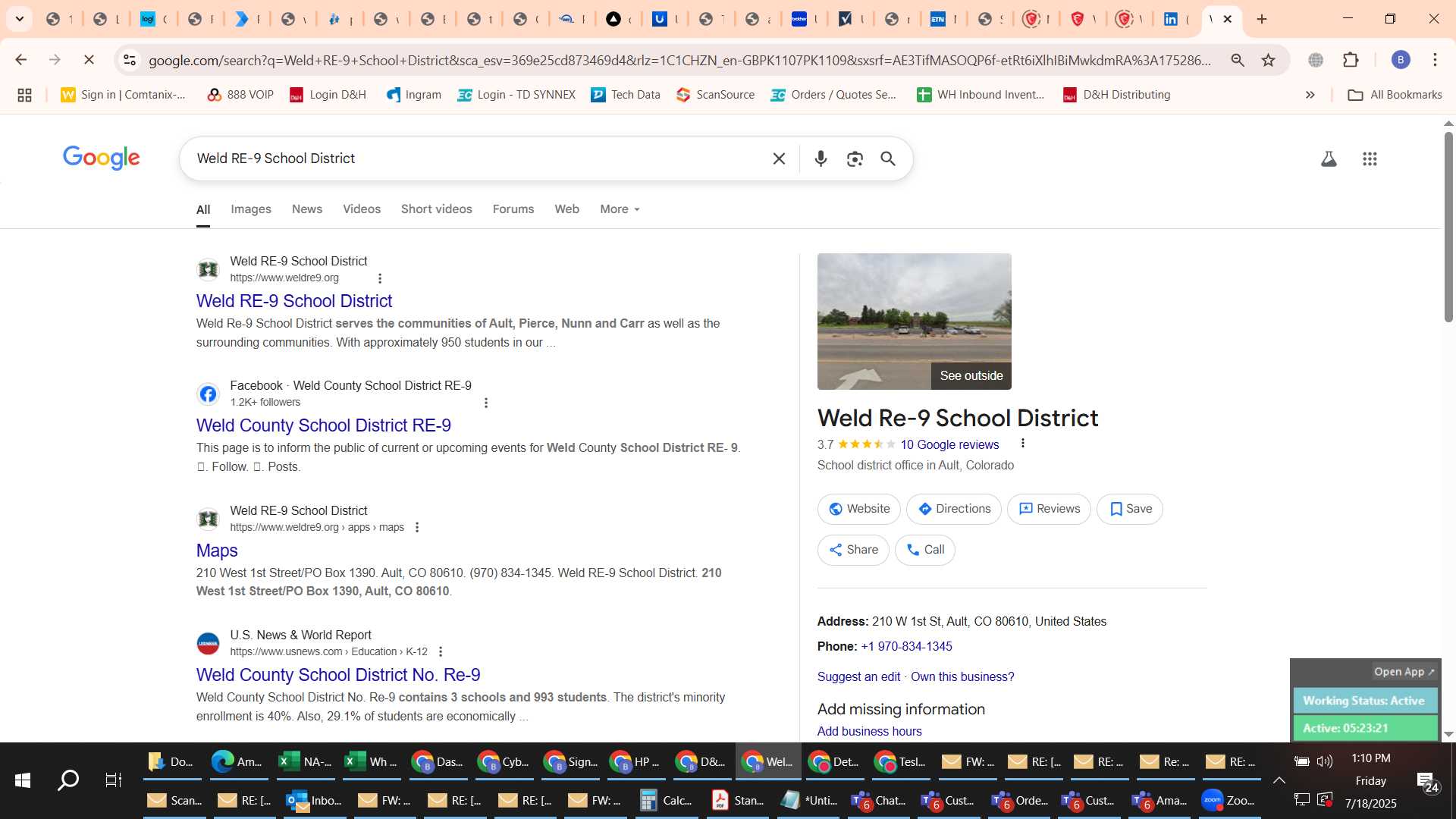
Task: Click the browser address bar URL
Action: (x=679, y=60)
